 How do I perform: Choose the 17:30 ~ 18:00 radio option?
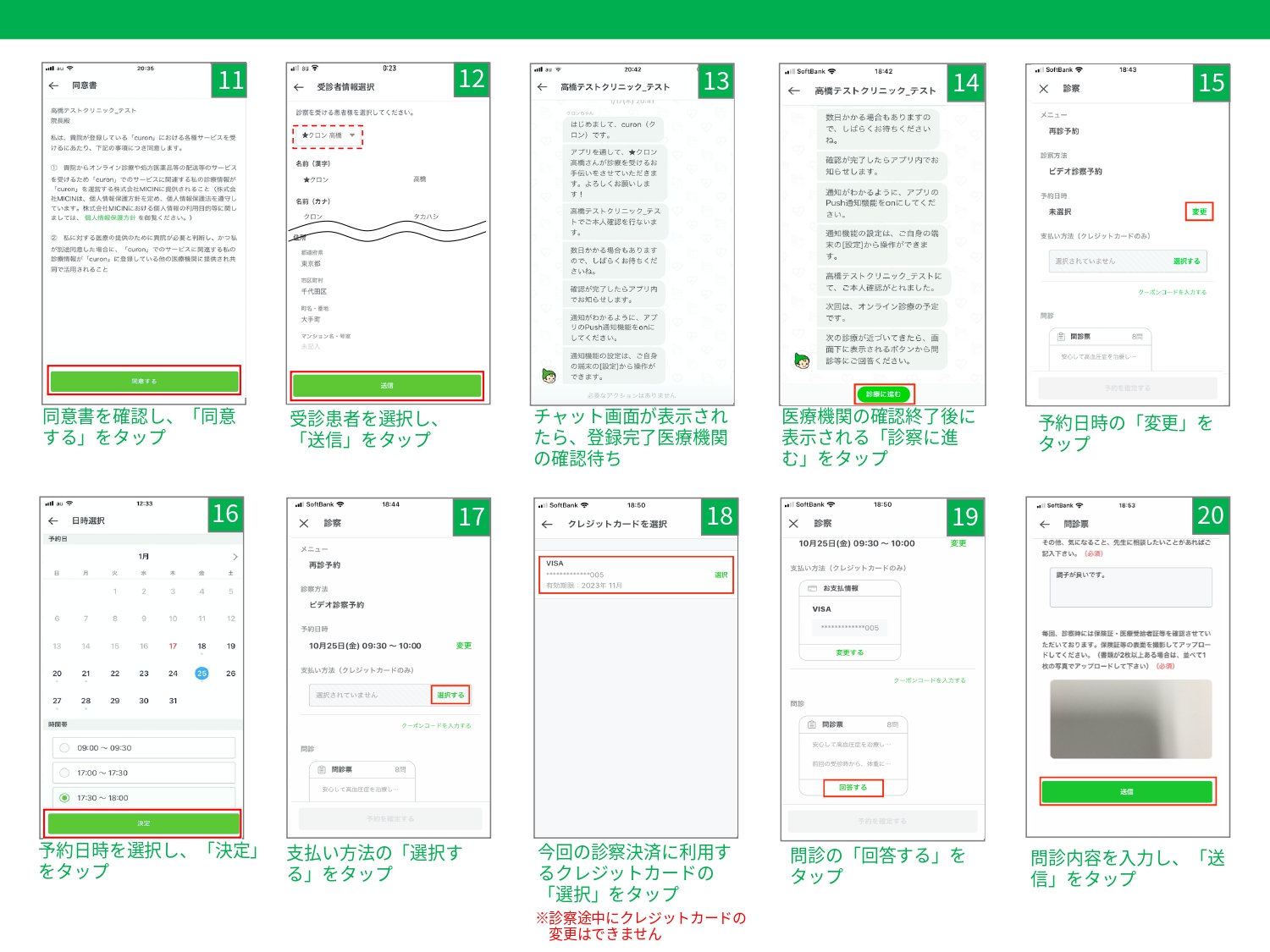coord(64,798)
